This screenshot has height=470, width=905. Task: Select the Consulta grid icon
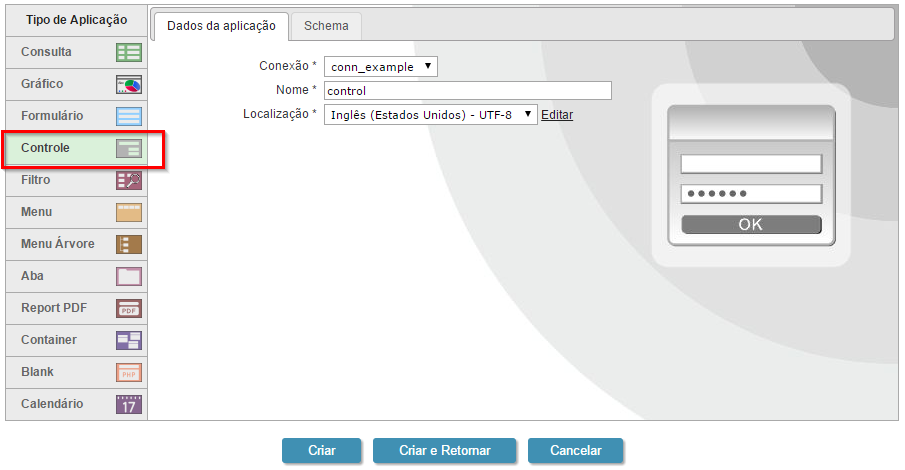129,52
